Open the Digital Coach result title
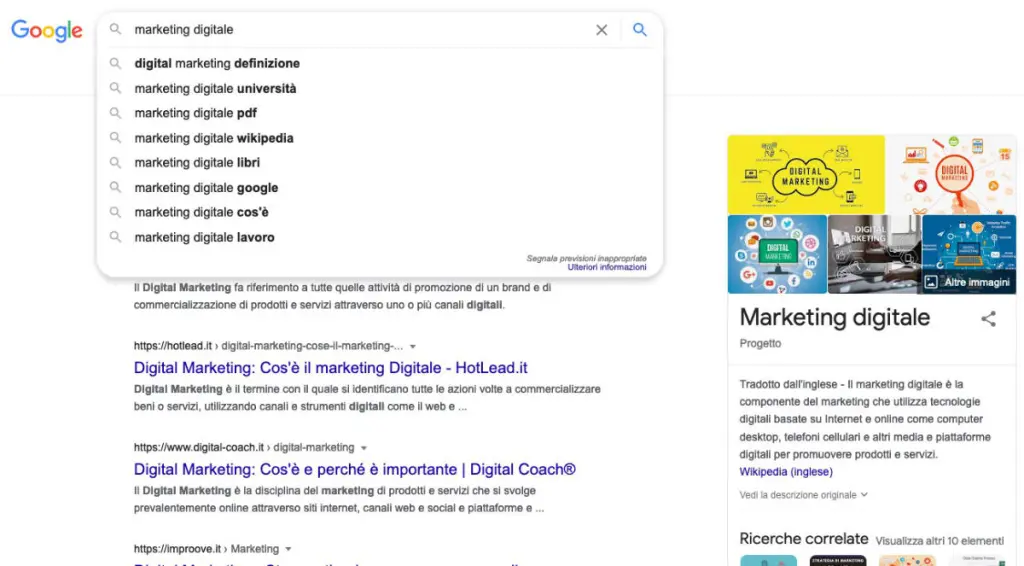 pyautogui.click(x=355, y=469)
